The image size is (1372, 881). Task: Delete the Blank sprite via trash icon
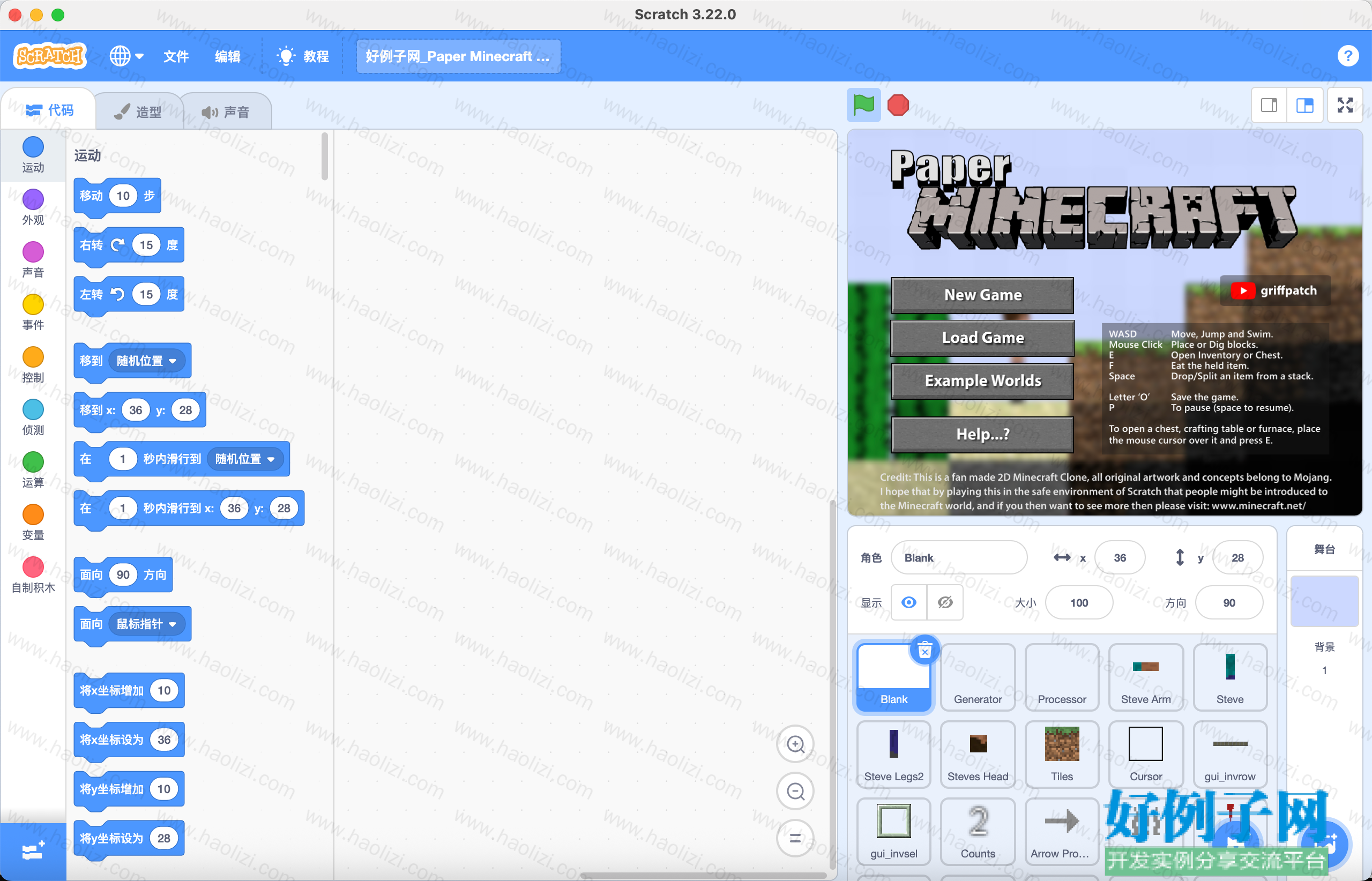pyautogui.click(x=924, y=651)
